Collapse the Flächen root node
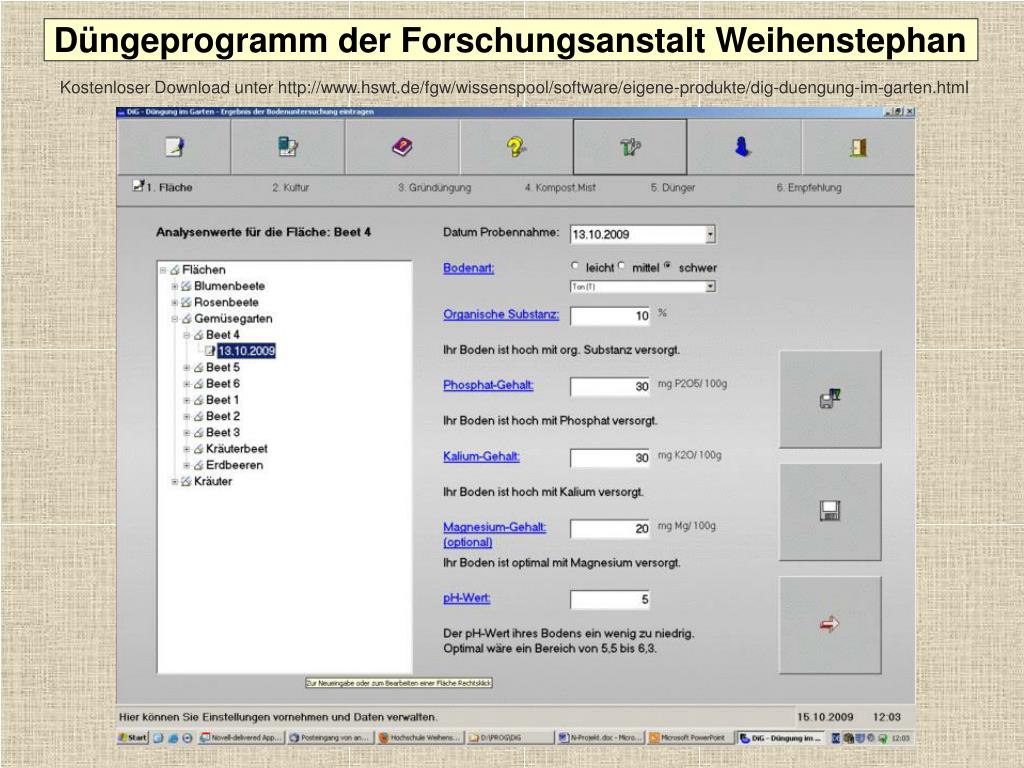The width and height of the screenshot is (1024, 768). tap(163, 270)
